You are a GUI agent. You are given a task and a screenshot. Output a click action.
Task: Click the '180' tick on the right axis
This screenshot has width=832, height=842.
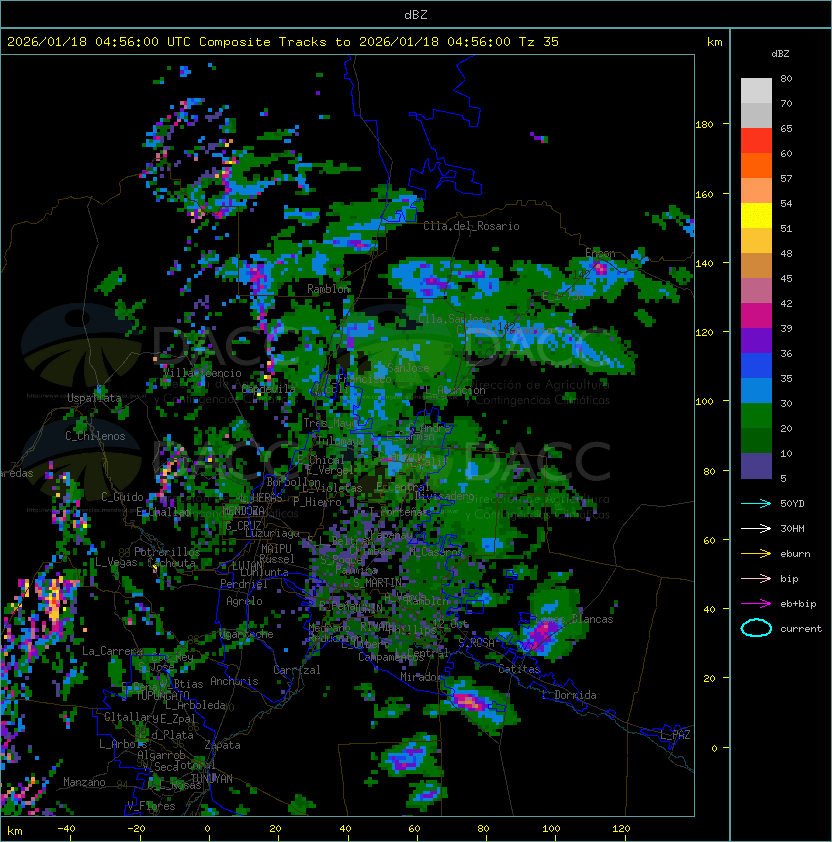click(x=704, y=125)
